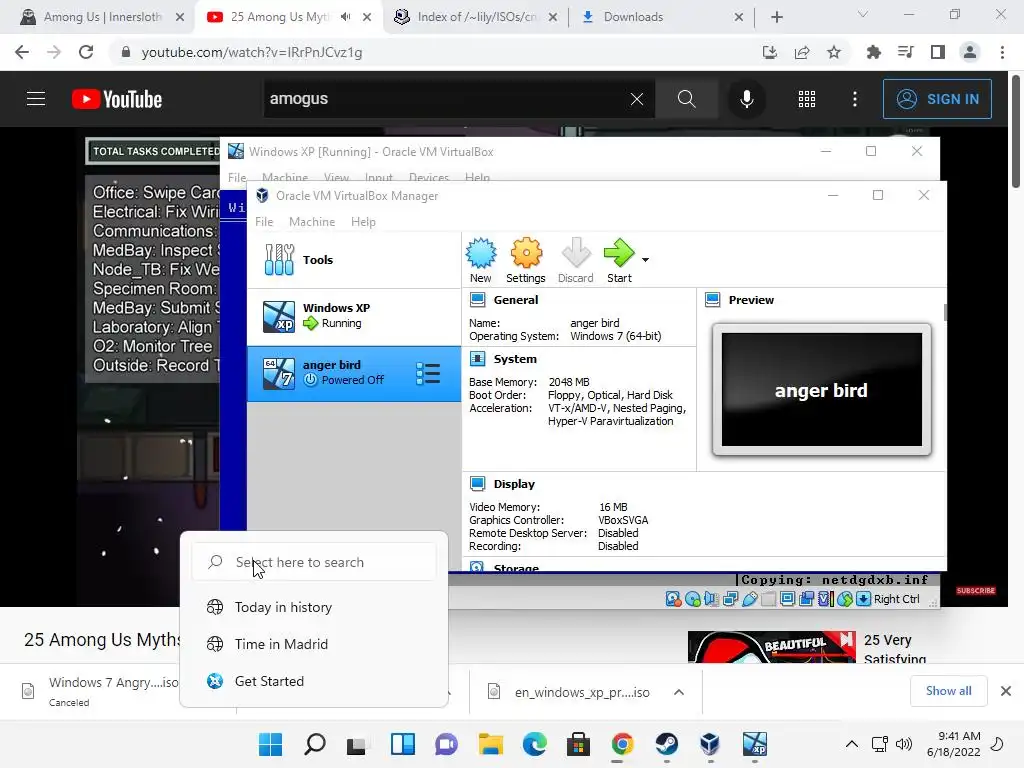Click the USB status icon in VM status bar
The image size is (1024, 768).
pos(750,599)
